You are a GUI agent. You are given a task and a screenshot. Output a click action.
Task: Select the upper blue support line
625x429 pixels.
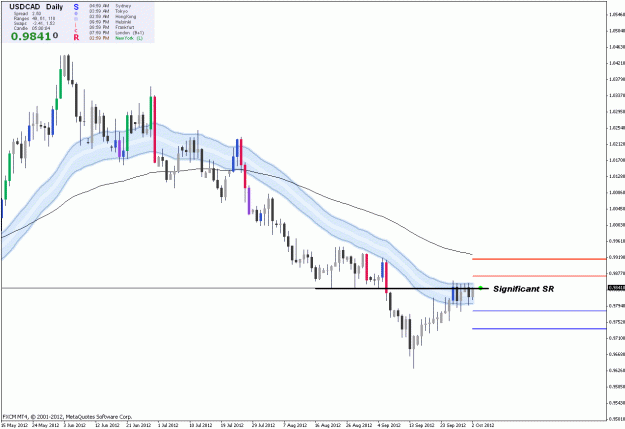(539, 311)
